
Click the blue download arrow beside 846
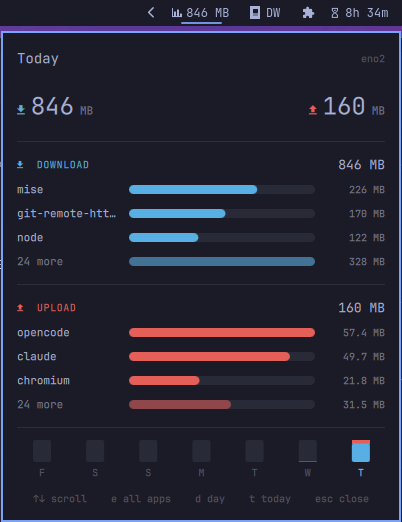[21, 109]
